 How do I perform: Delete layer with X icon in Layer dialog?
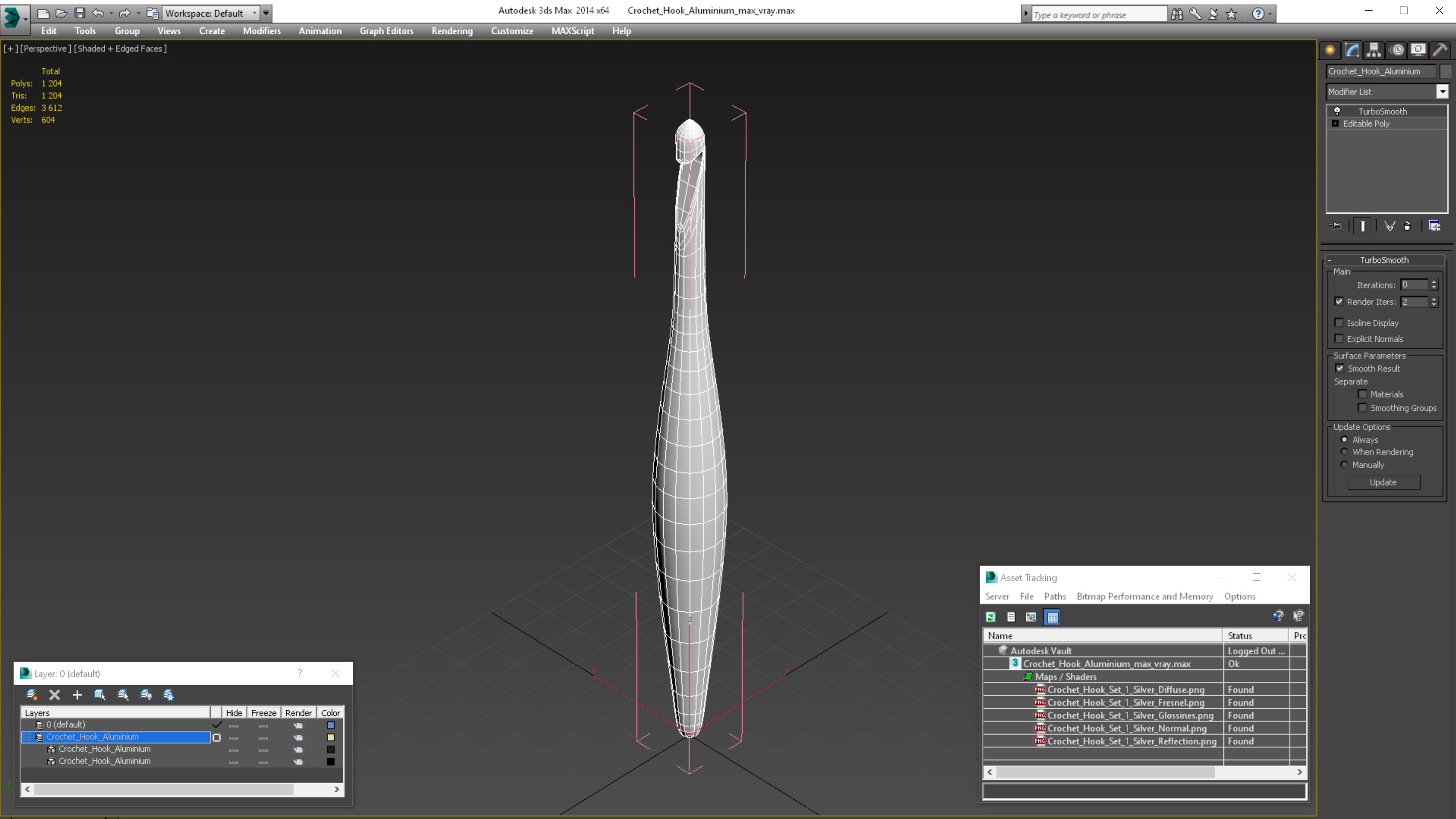tap(54, 695)
